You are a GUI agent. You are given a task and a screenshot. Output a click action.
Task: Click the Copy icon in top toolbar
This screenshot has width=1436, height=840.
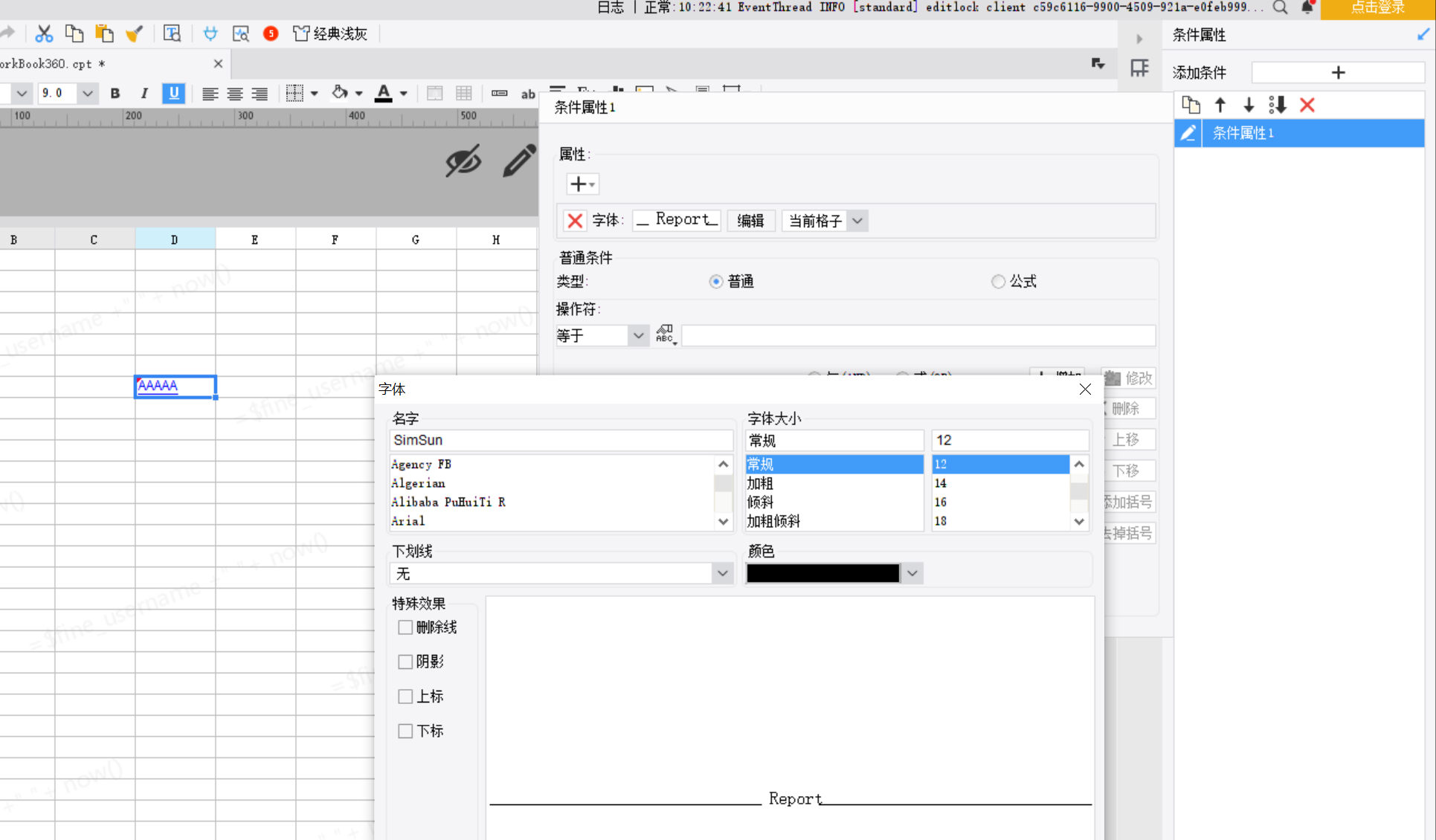pos(74,33)
